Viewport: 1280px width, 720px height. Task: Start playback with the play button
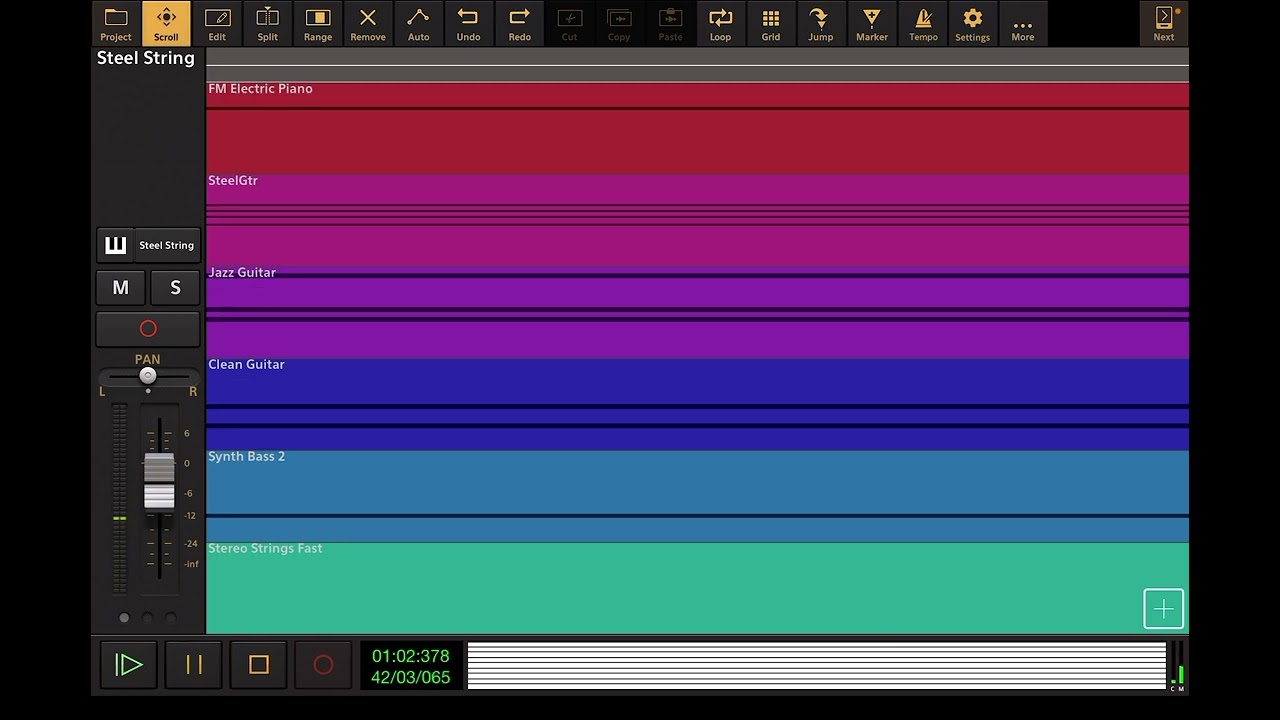coord(129,665)
